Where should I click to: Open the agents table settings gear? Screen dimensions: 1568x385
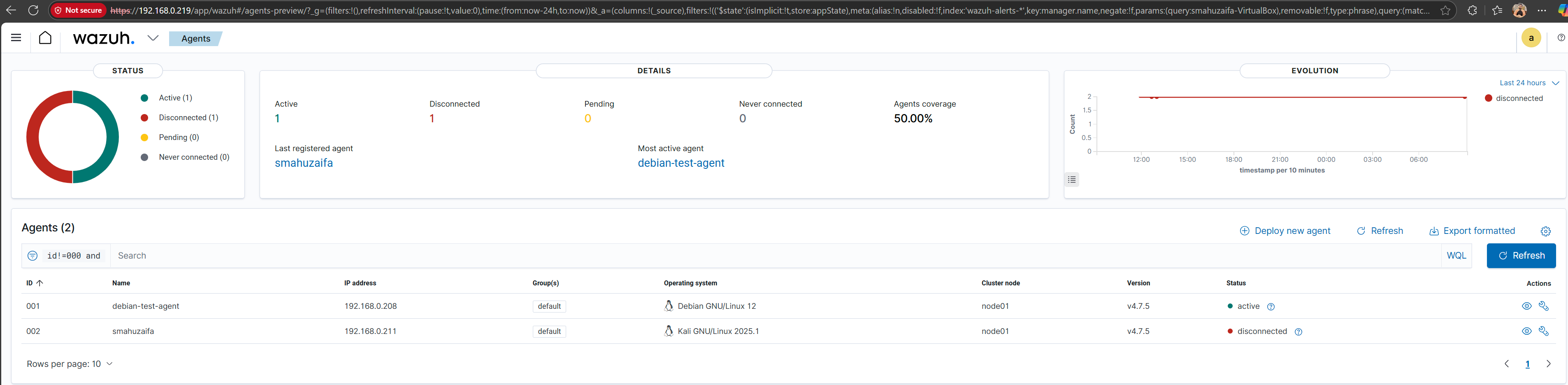coord(1545,231)
